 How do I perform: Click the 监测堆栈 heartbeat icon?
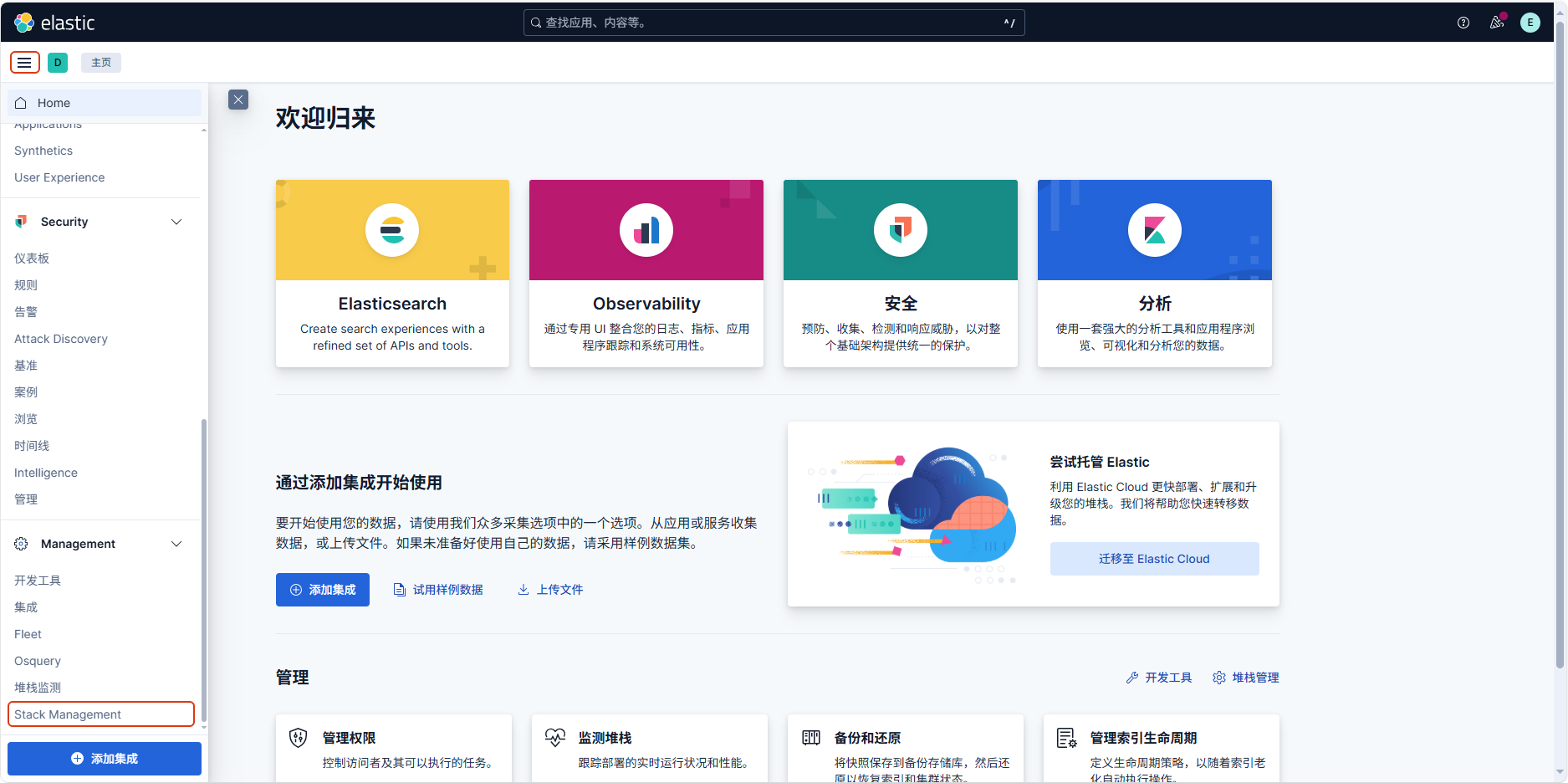point(555,738)
